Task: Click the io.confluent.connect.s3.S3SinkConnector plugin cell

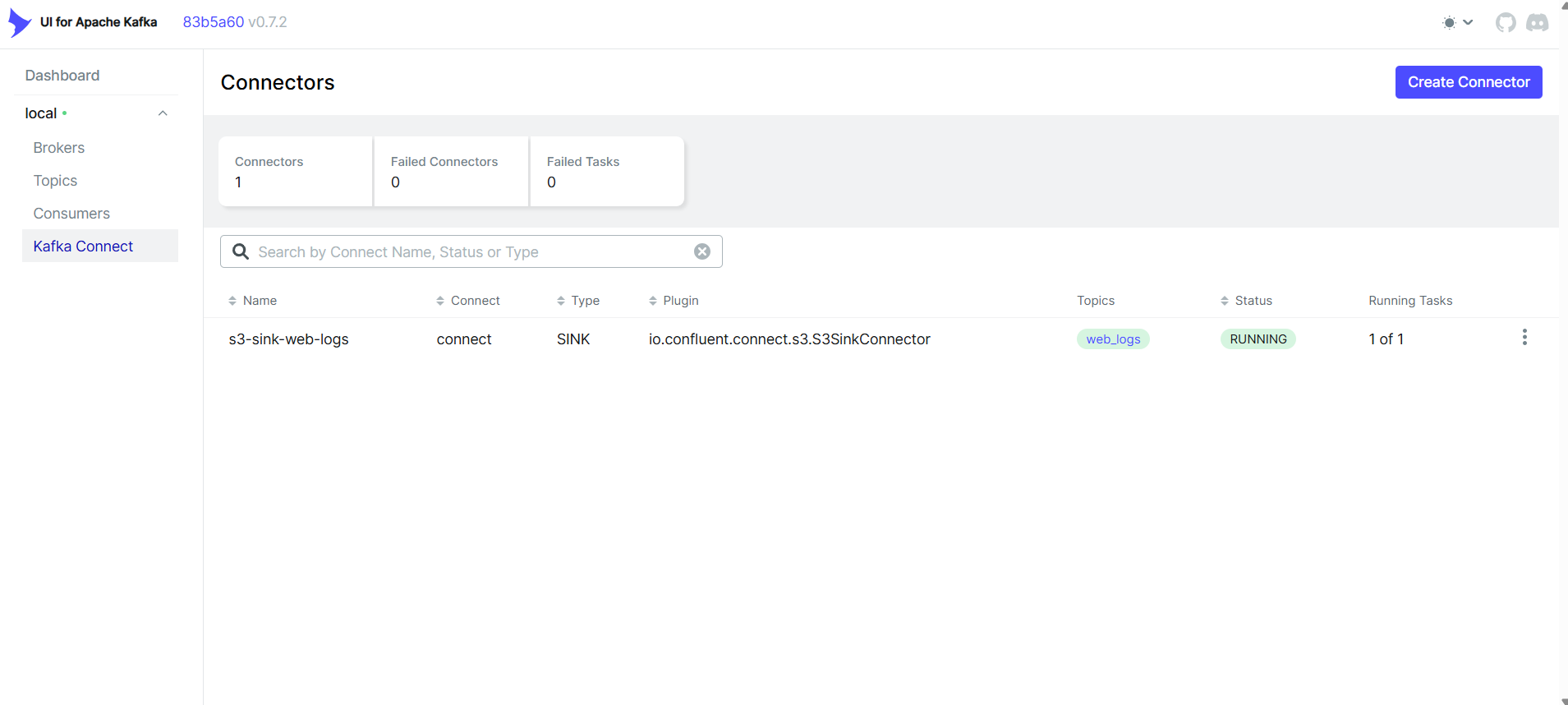Action: [789, 339]
